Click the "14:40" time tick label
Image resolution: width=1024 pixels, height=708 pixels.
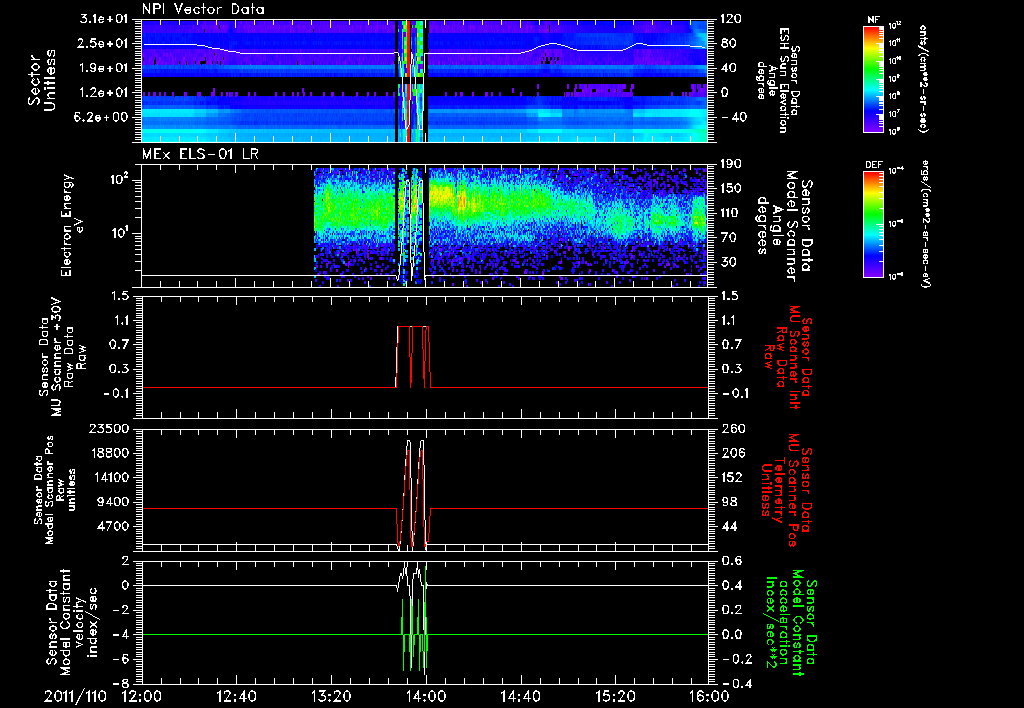click(x=520, y=697)
